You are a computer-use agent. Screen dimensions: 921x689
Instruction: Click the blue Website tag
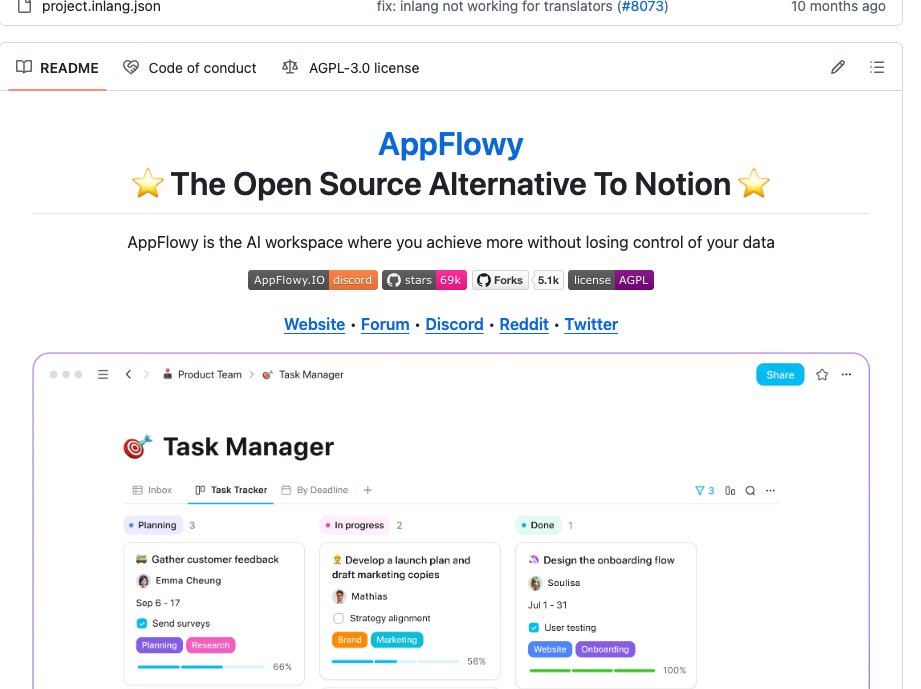click(550, 649)
